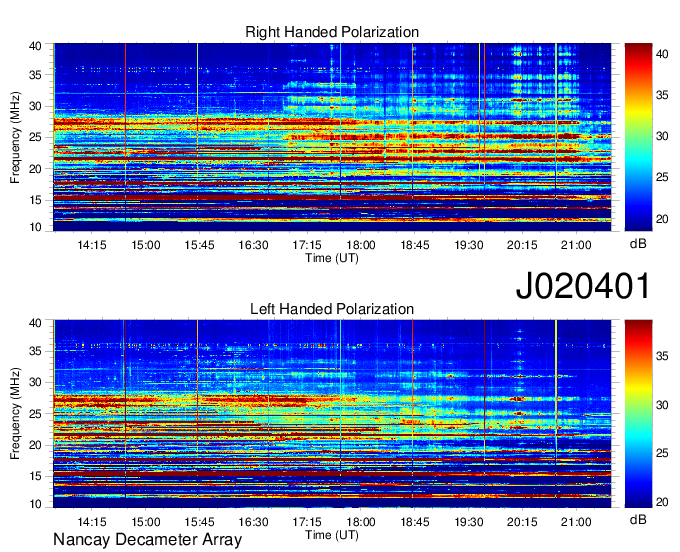Click "16:30" time tick under Left Handed plot

[x=253, y=522]
